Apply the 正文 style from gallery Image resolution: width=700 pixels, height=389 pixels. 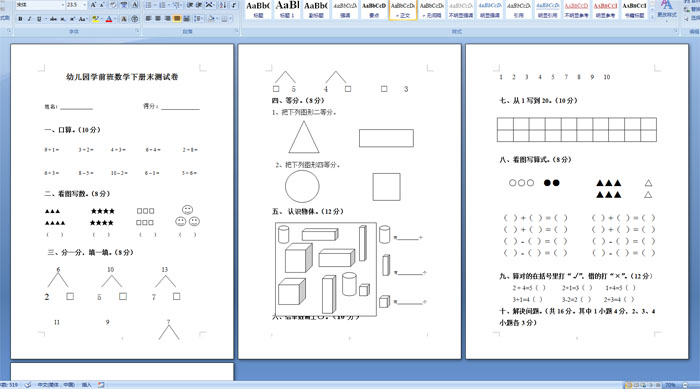coord(403,10)
